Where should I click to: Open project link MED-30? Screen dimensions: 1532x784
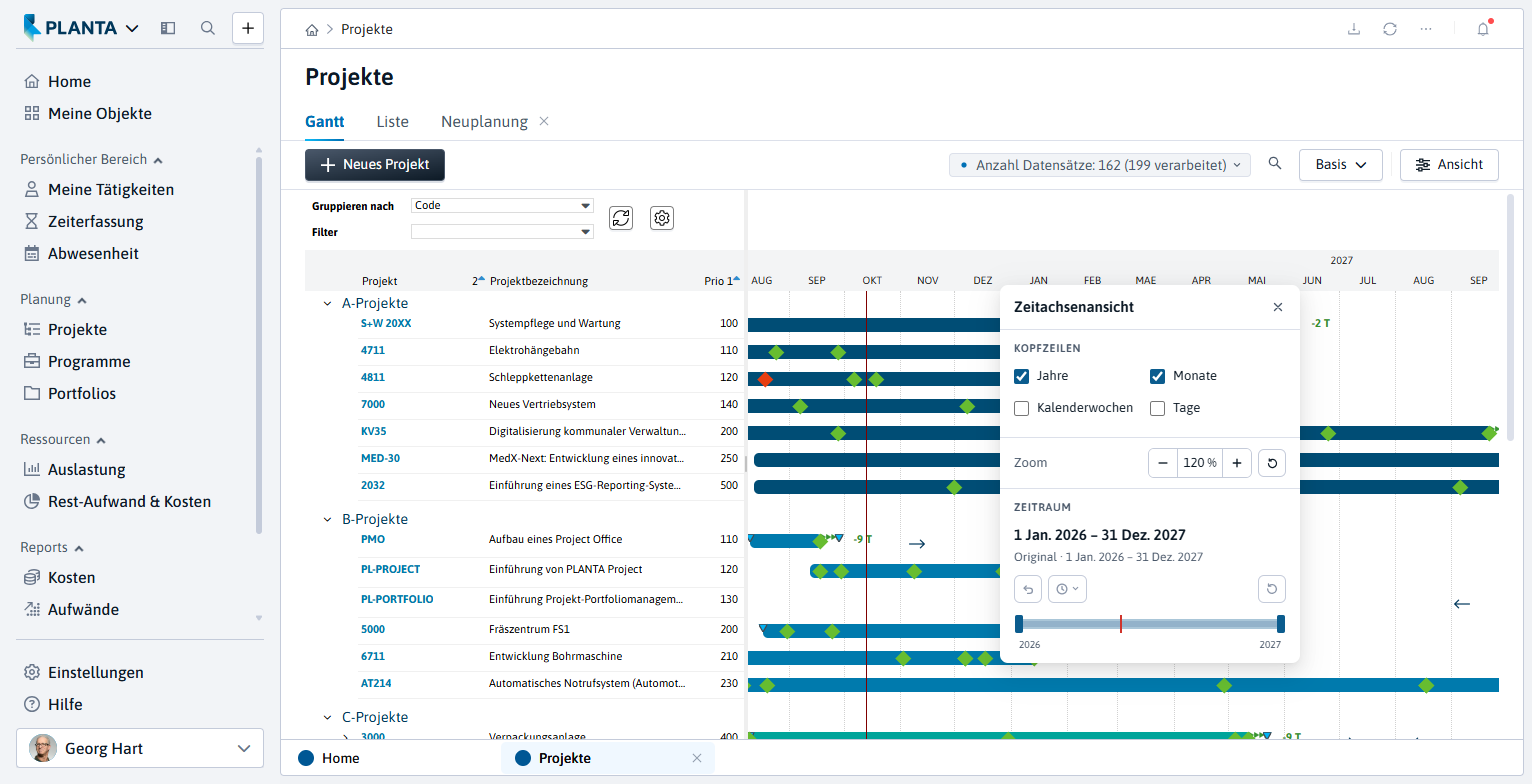pos(380,458)
